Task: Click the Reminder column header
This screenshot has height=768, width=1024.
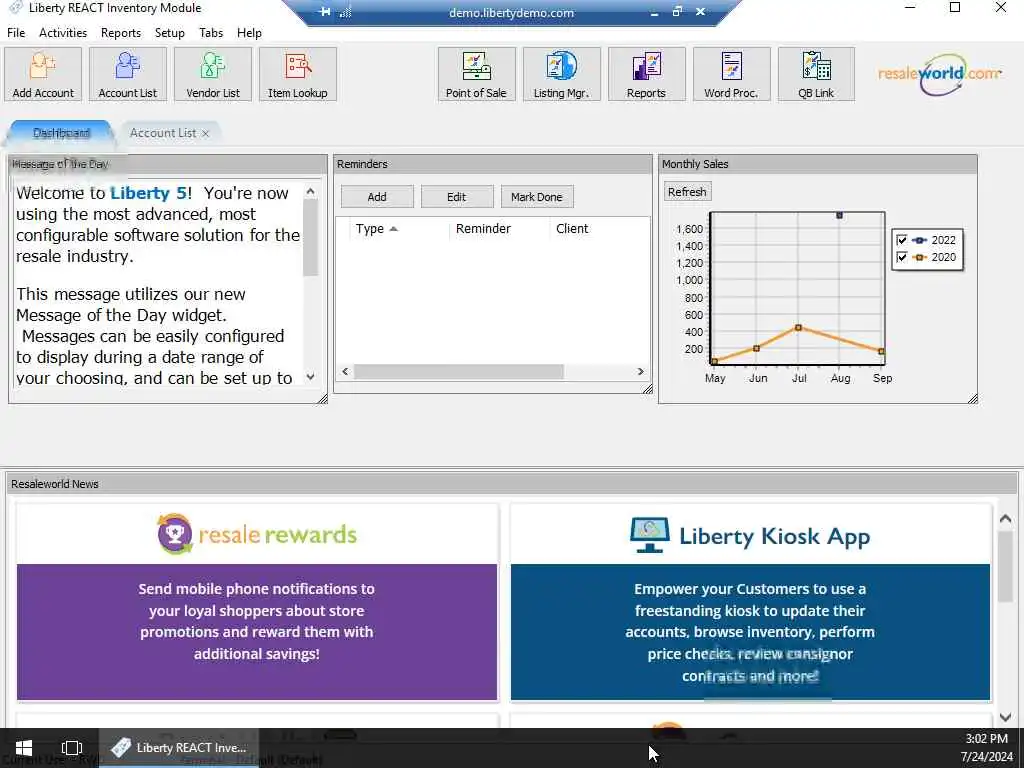Action: click(483, 229)
